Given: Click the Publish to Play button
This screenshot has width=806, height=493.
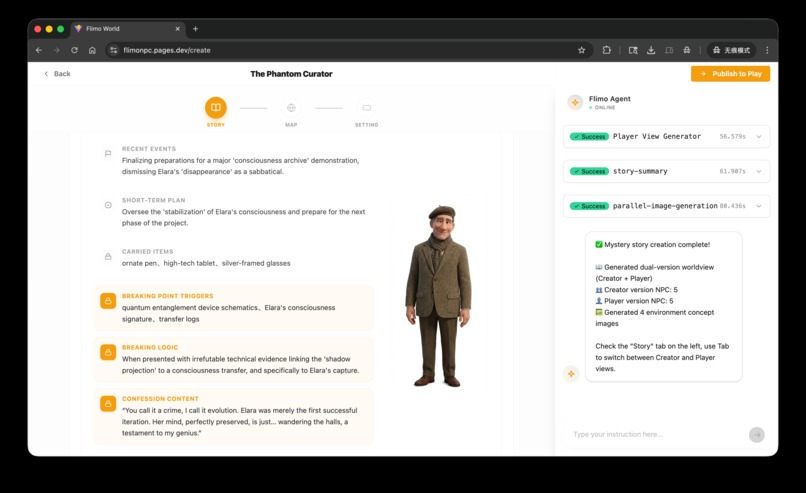Looking at the screenshot, I should 730,74.
